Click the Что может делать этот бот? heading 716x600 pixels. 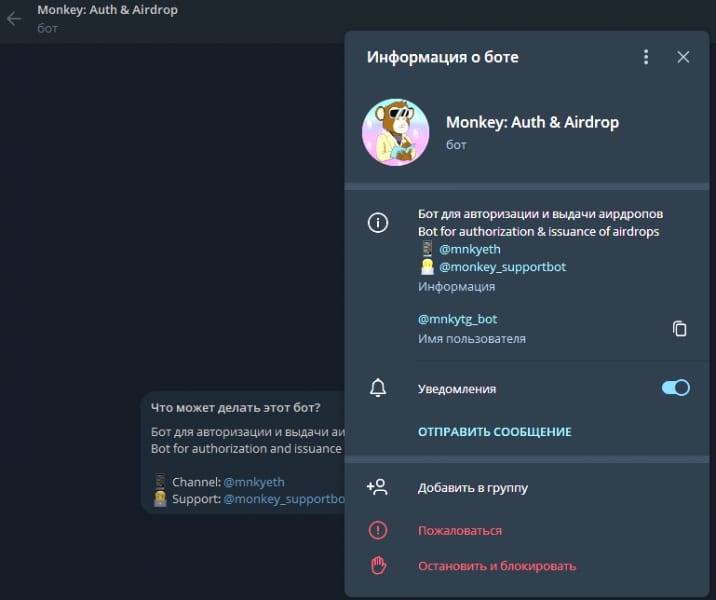point(236,407)
